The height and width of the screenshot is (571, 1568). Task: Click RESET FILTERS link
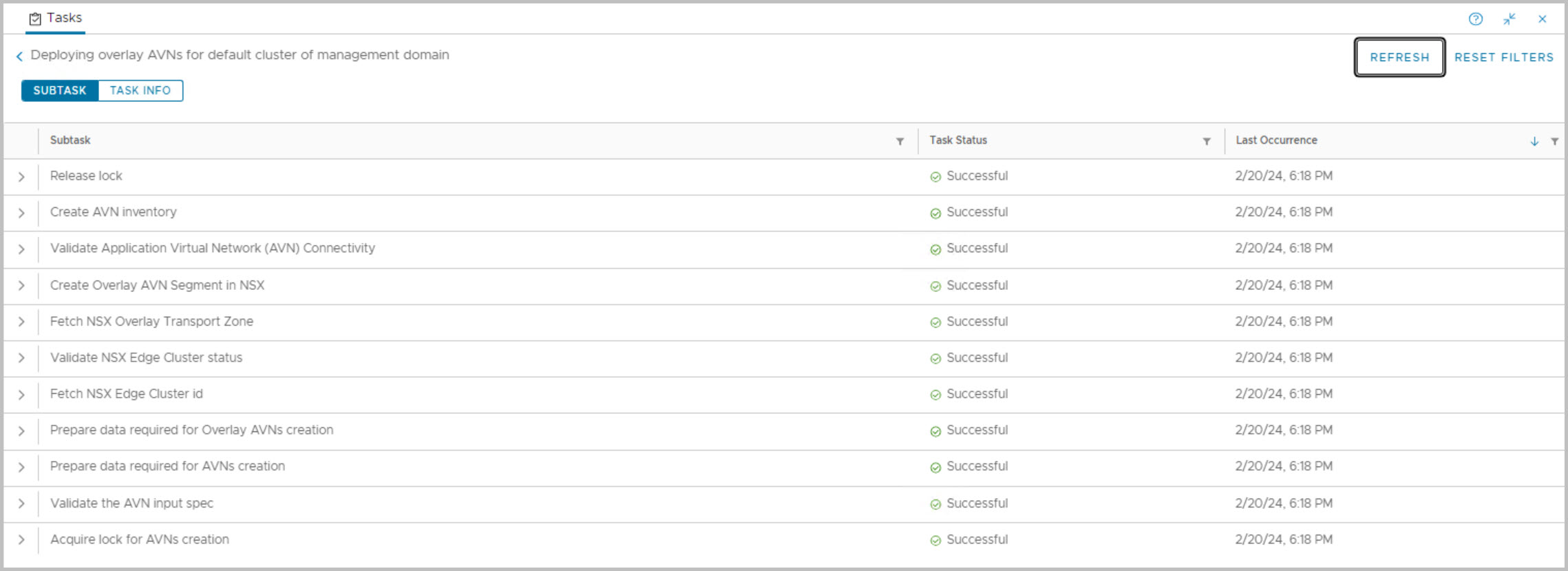tap(1504, 57)
